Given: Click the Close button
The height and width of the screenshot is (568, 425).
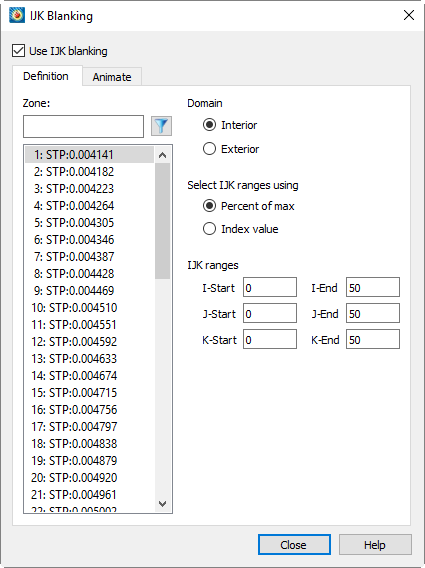Looking at the screenshot, I should coord(294,544).
